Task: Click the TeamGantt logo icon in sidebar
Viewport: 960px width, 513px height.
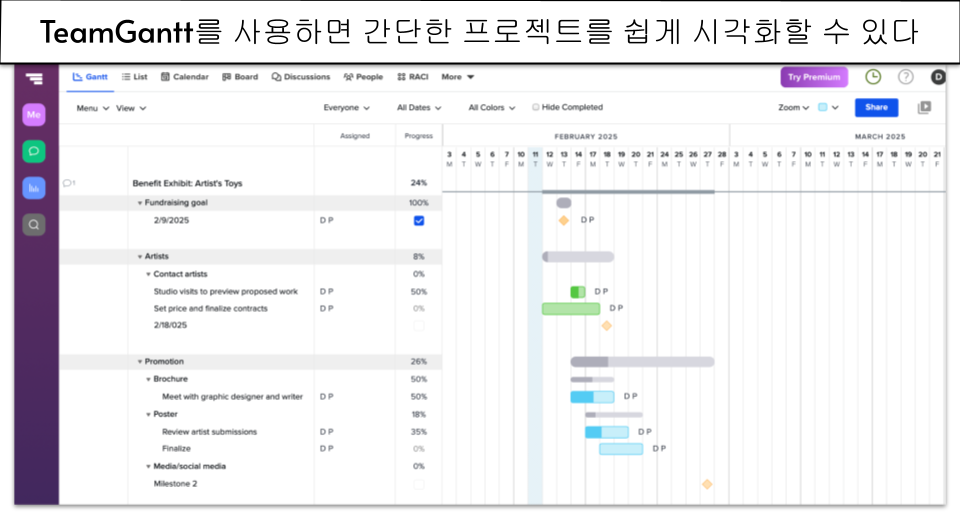Action: click(x=34, y=78)
